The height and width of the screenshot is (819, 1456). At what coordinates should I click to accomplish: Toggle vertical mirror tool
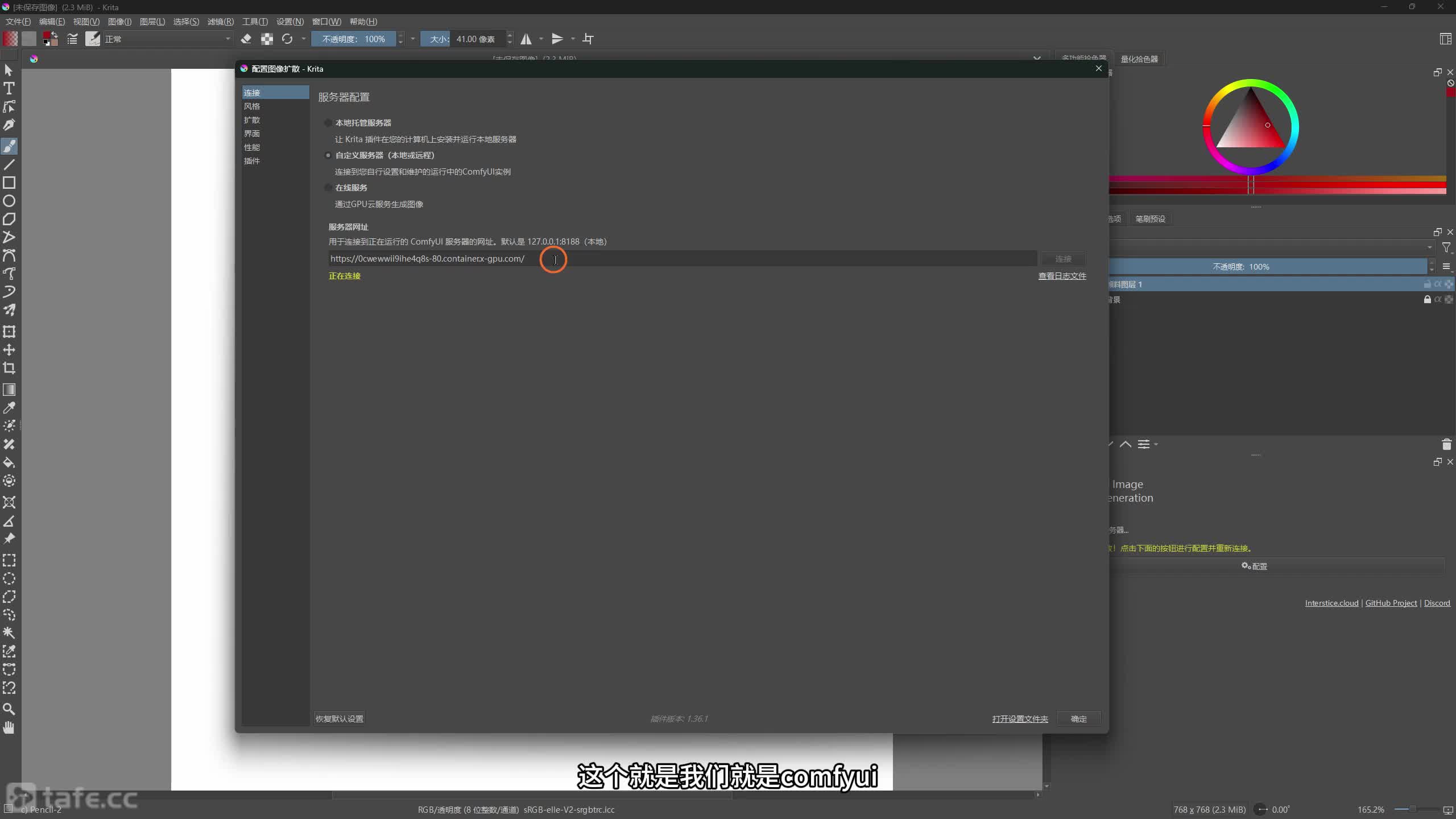(557, 39)
